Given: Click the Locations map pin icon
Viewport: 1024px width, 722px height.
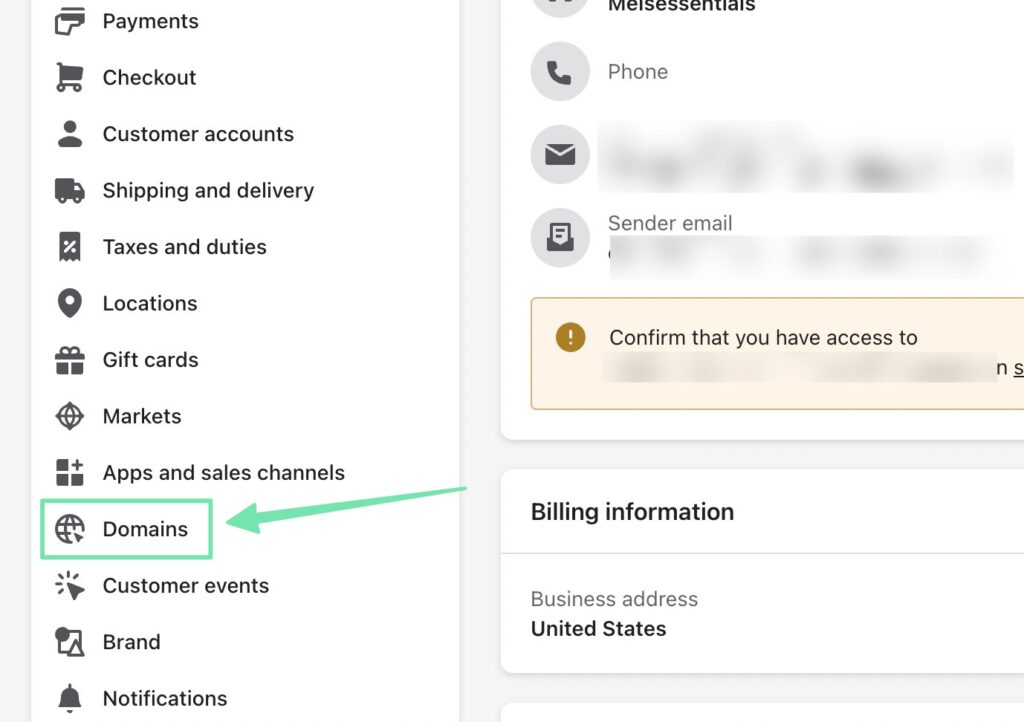Looking at the screenshot, I should [69, 303].
